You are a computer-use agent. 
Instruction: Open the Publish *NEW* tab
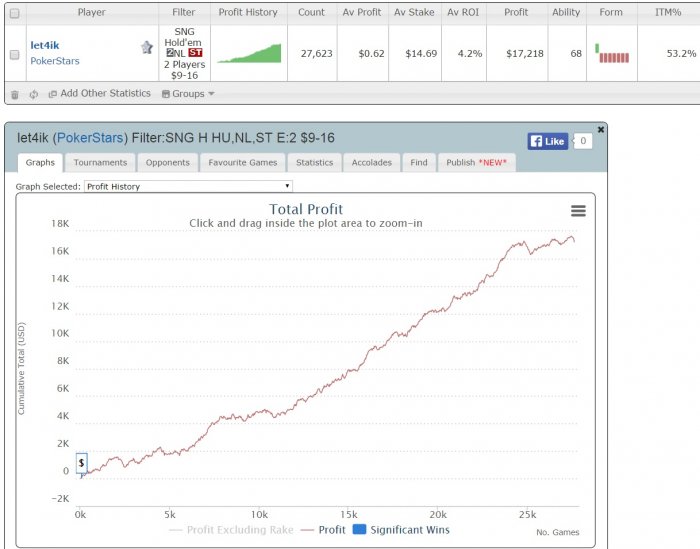click(x=477, y=162)
